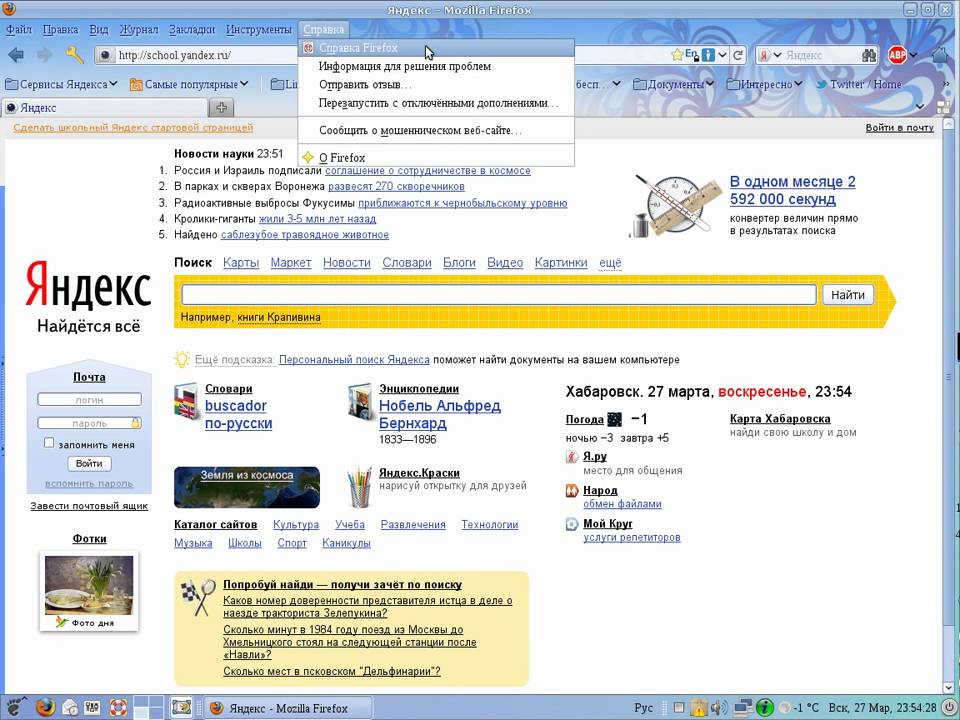This screenshot has height=720, width=960.
Task: Click the Народ orange icon
Action: (x=572, y=490)
